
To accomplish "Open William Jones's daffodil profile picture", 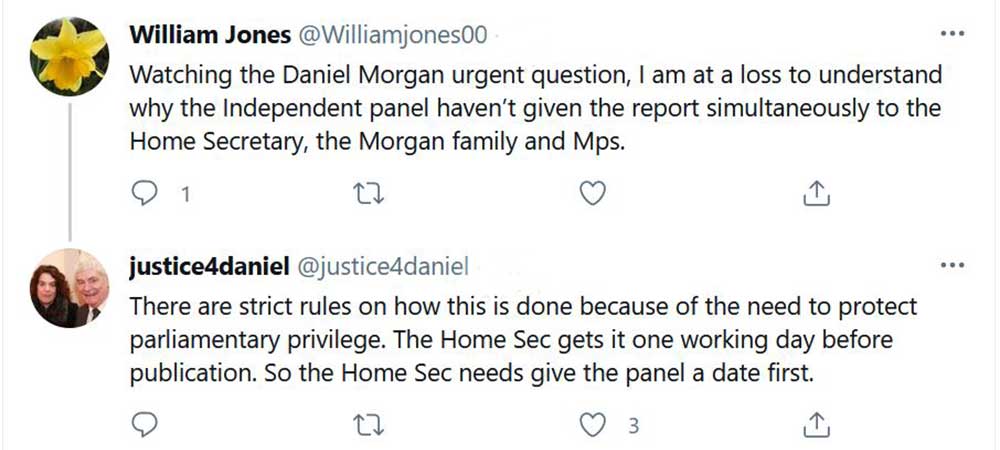I will click(x=68, y=56).
